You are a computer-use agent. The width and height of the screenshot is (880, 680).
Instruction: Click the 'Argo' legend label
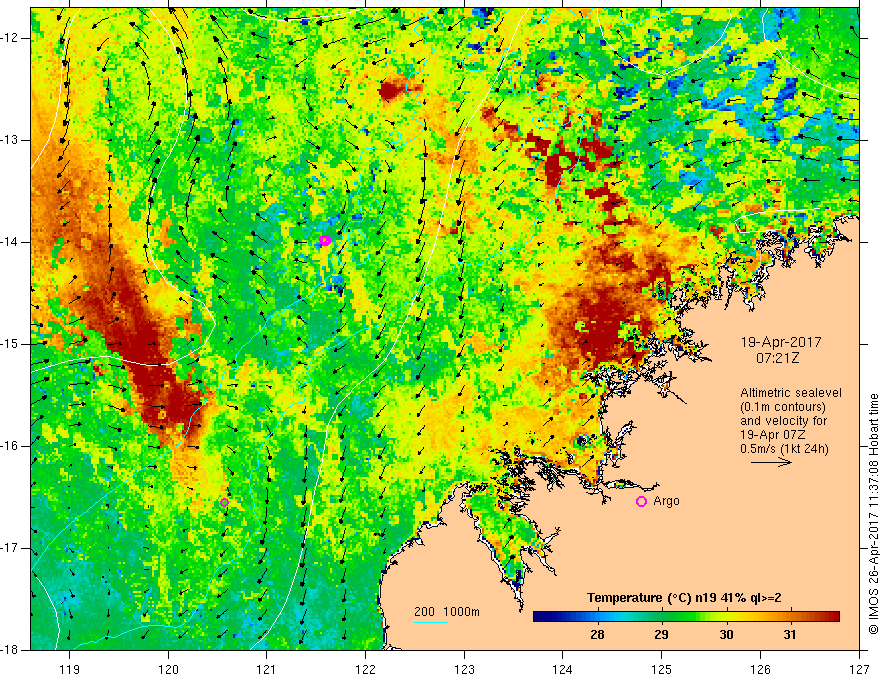666,501
